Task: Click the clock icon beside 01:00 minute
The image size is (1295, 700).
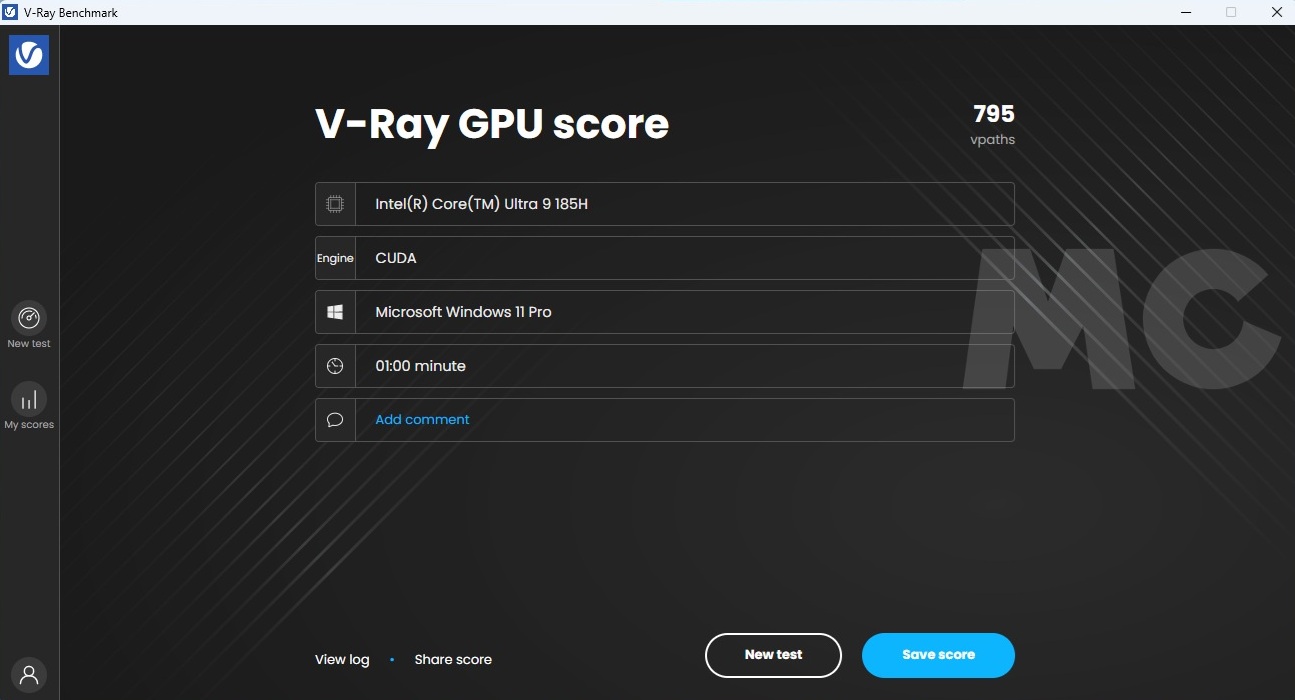Action: pos(335,366)
